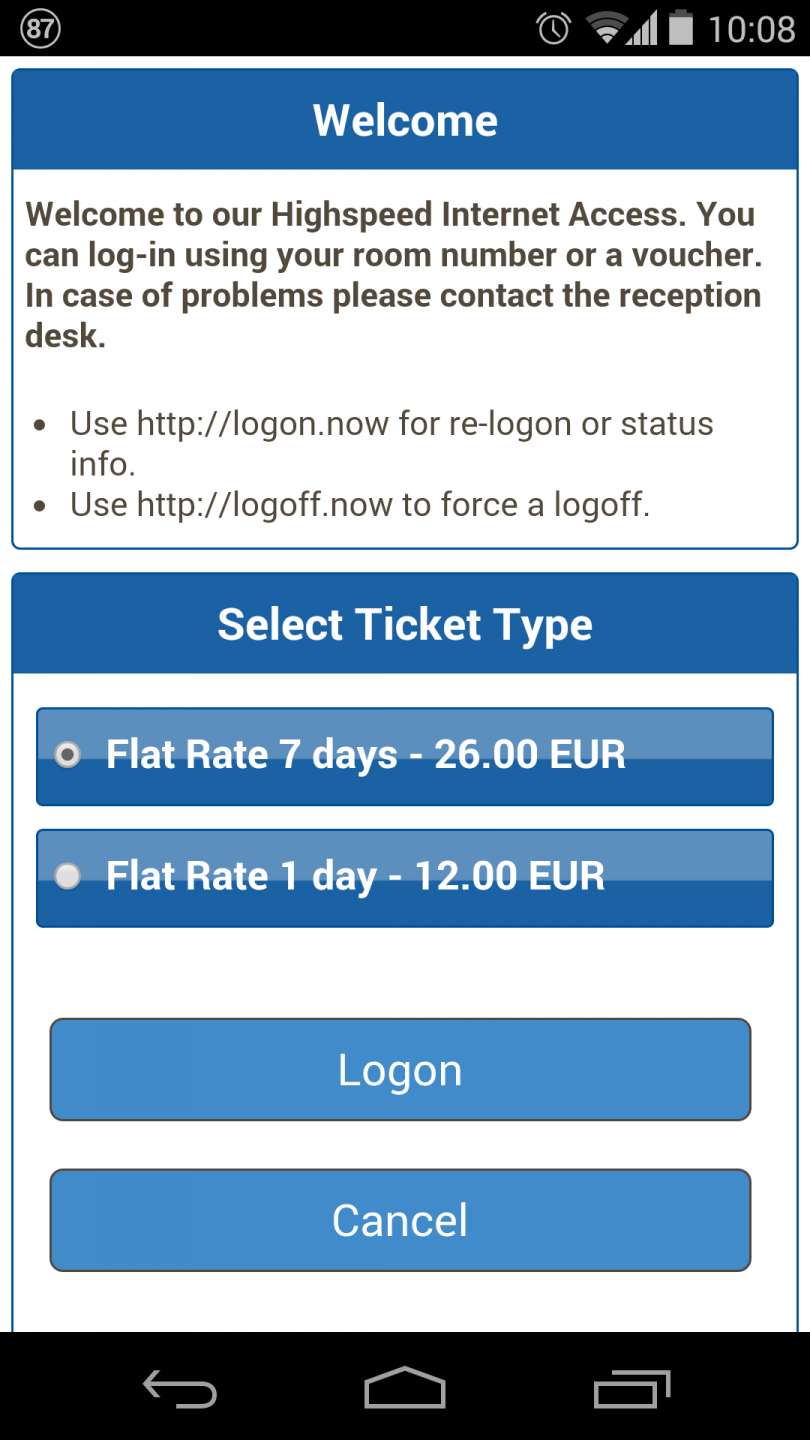Screen dimensions: 810x1440
Task: Click the Logon button
Action: click(400, 1070)
